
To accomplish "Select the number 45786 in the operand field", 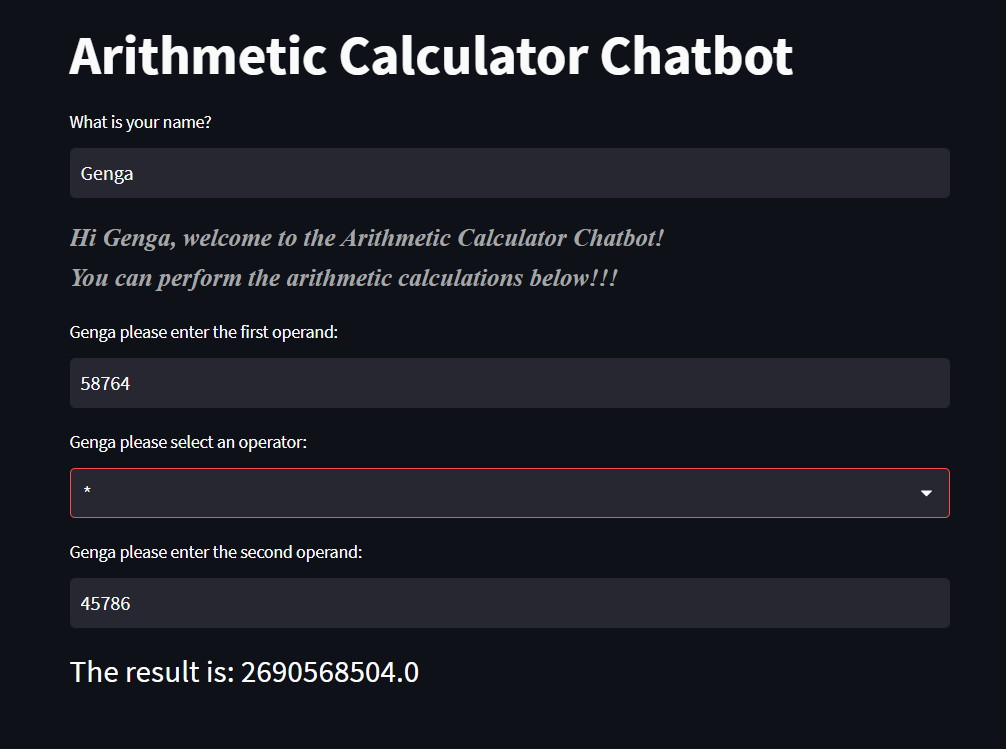I will point(105,602).
